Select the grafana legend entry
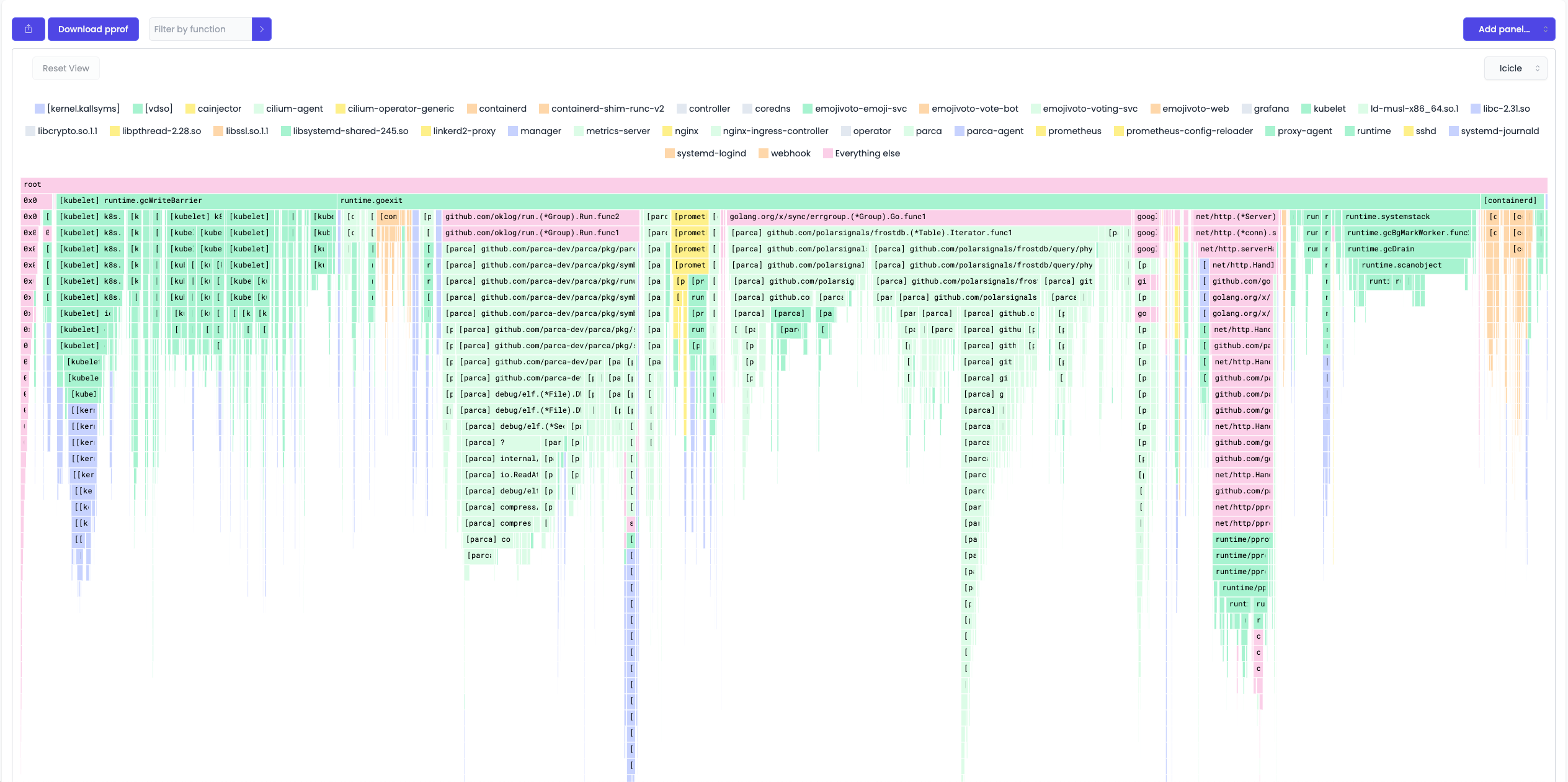 coord(1265,109)
